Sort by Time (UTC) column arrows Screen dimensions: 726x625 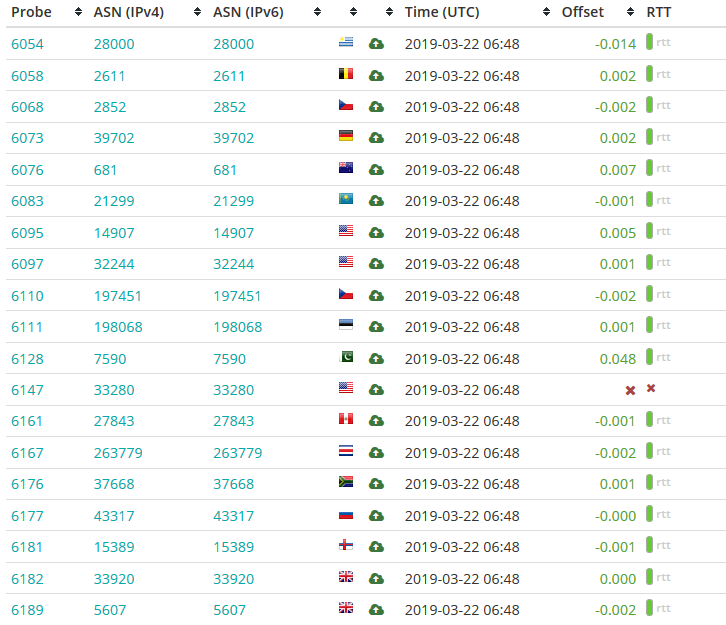(546, 12)
